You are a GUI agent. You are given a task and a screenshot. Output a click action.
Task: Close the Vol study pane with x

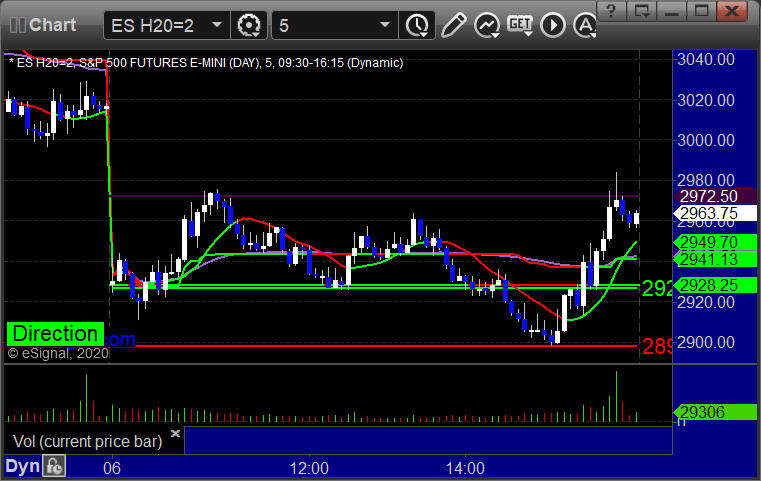[x=176, y=433]
